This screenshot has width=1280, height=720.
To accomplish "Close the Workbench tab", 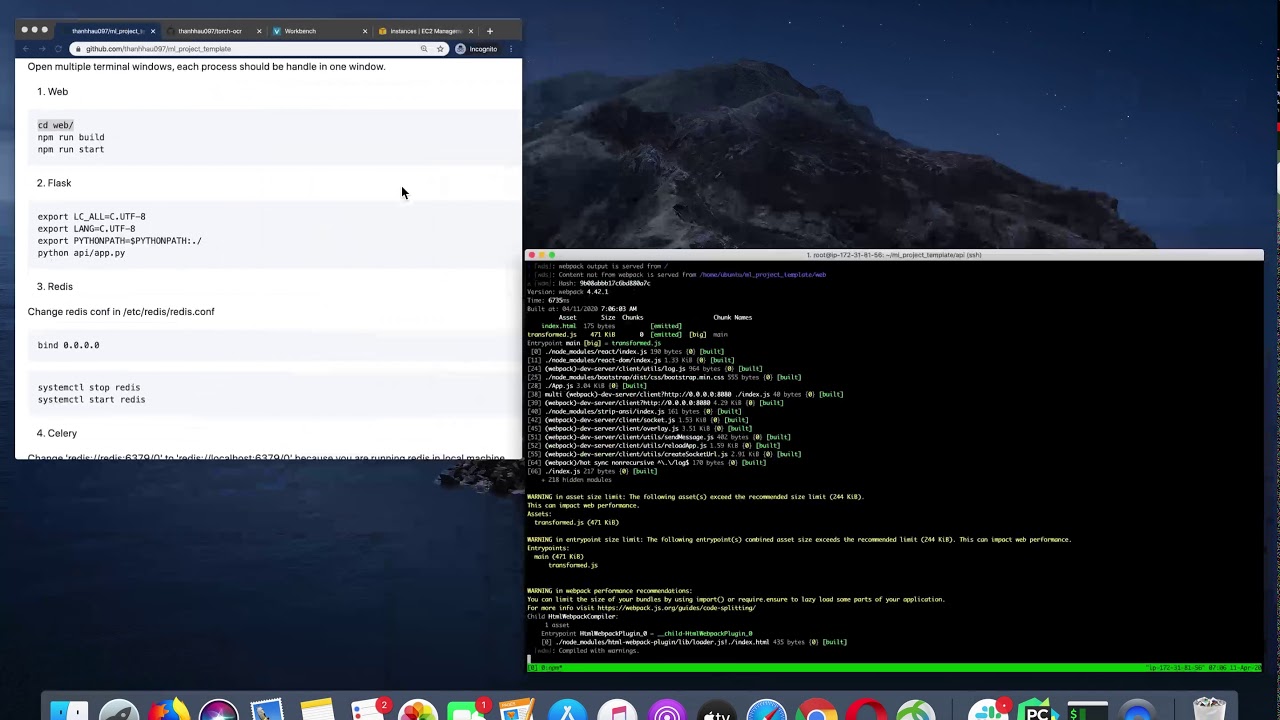I will click(x=365, y=31).
